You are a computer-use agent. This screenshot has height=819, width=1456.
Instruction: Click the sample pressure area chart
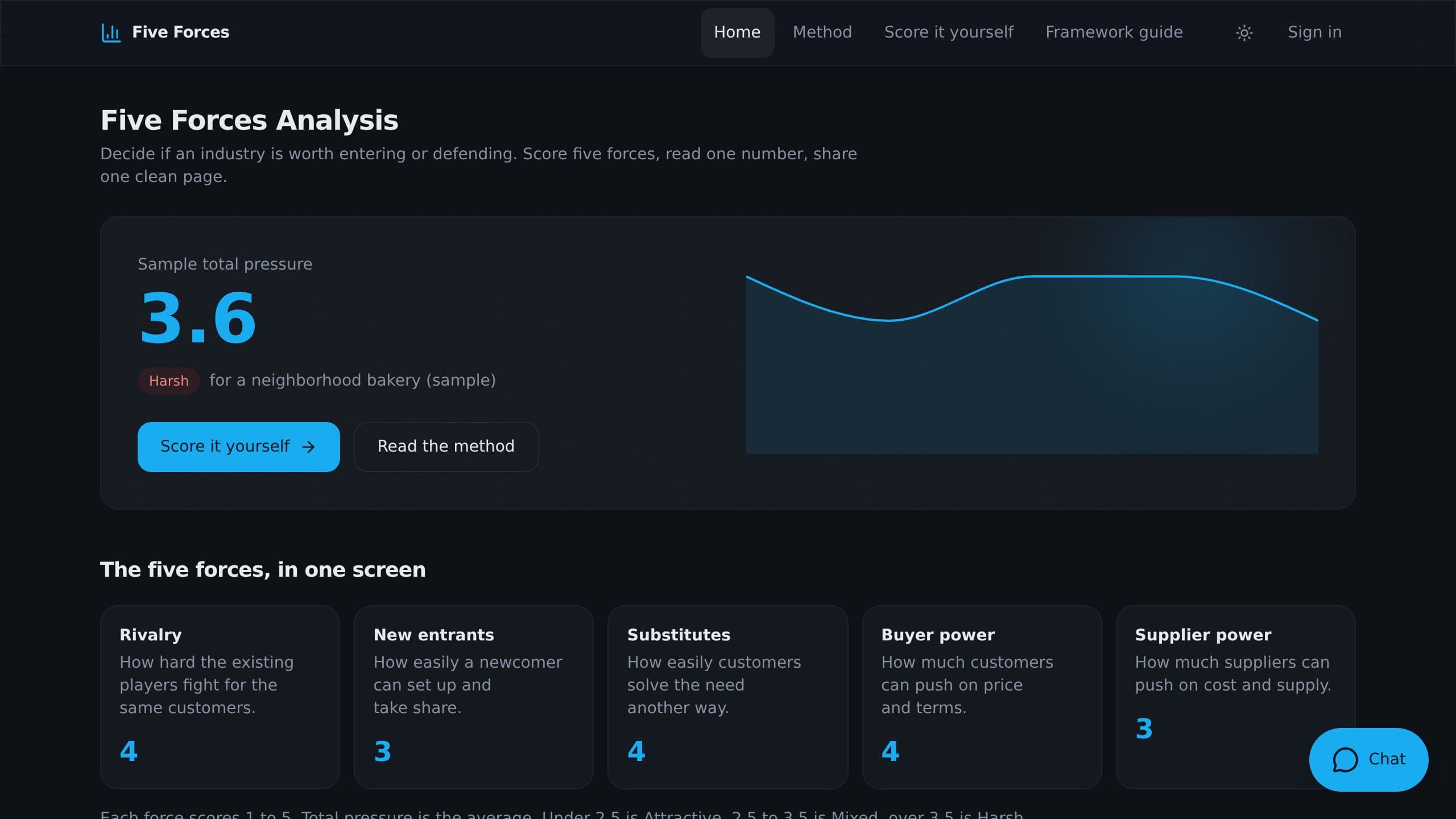click(1032, 364)
